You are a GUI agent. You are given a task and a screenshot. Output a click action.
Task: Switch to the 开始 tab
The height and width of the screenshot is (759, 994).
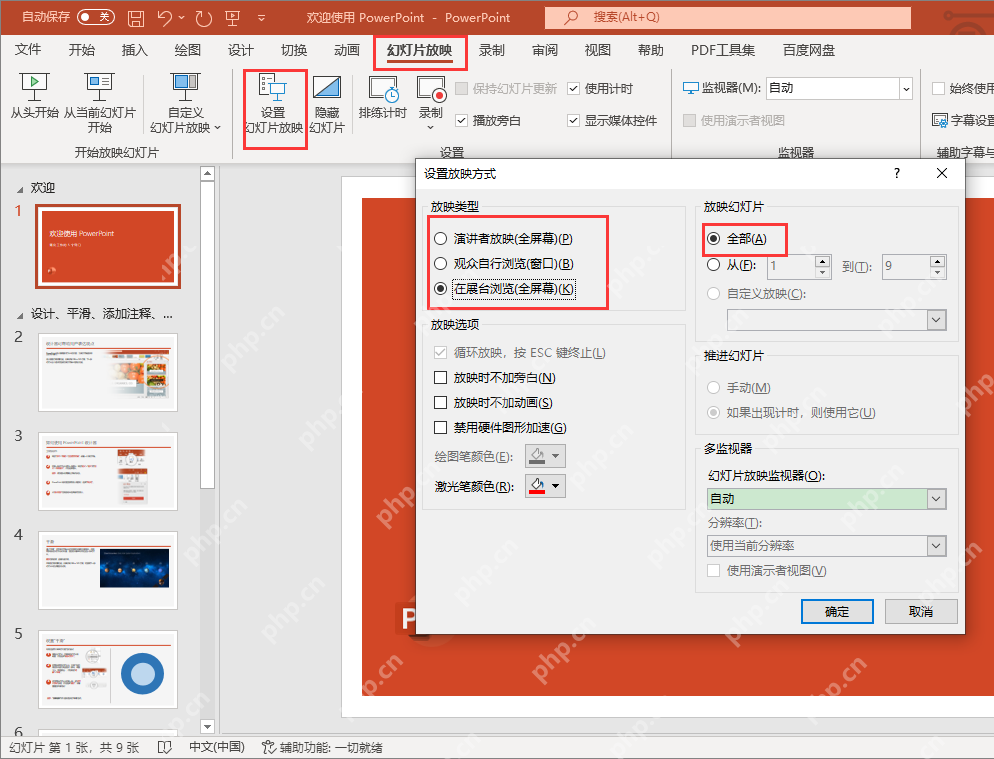click(x=81, y=50)
